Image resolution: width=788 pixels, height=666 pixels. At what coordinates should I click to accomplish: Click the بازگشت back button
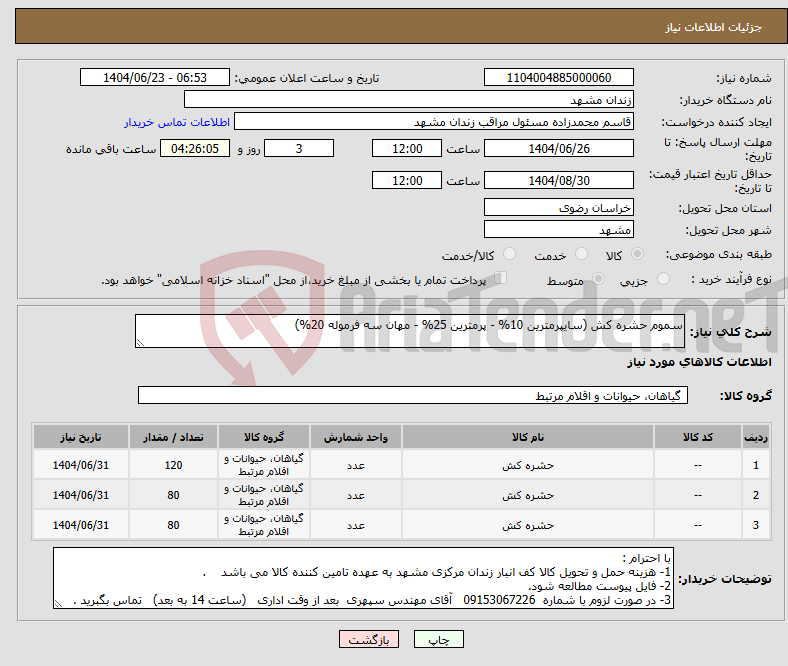pyautogui.click(x=369, y=639)
